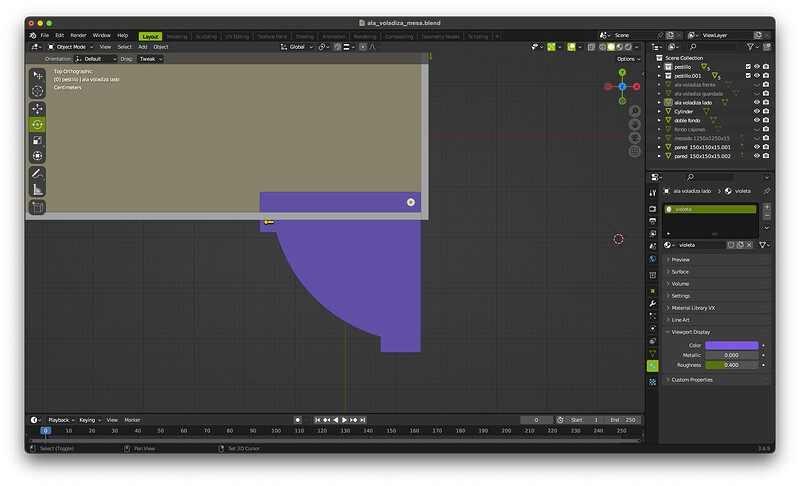
Task: Select the Measure tool
Action: point(37,190)
